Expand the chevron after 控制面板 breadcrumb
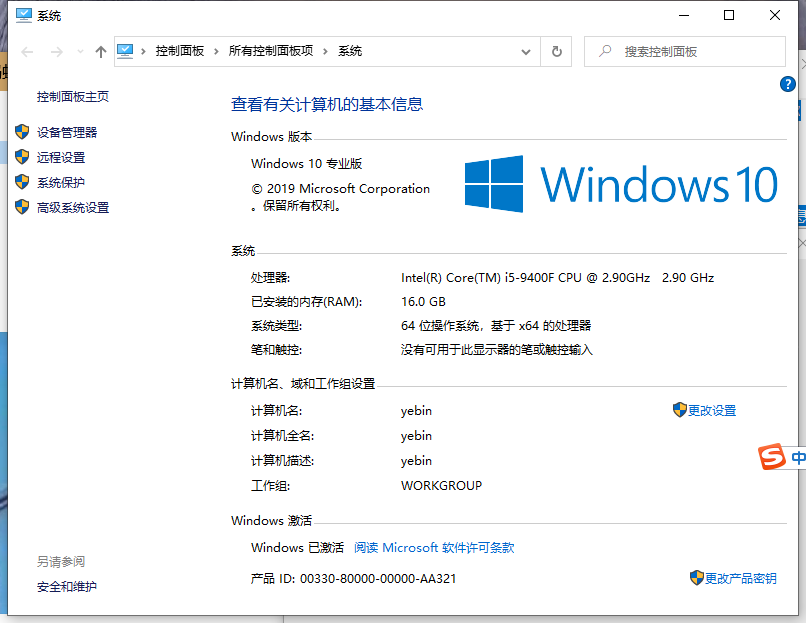This screenshot has width=806, height=623. (x=216, y=51)
